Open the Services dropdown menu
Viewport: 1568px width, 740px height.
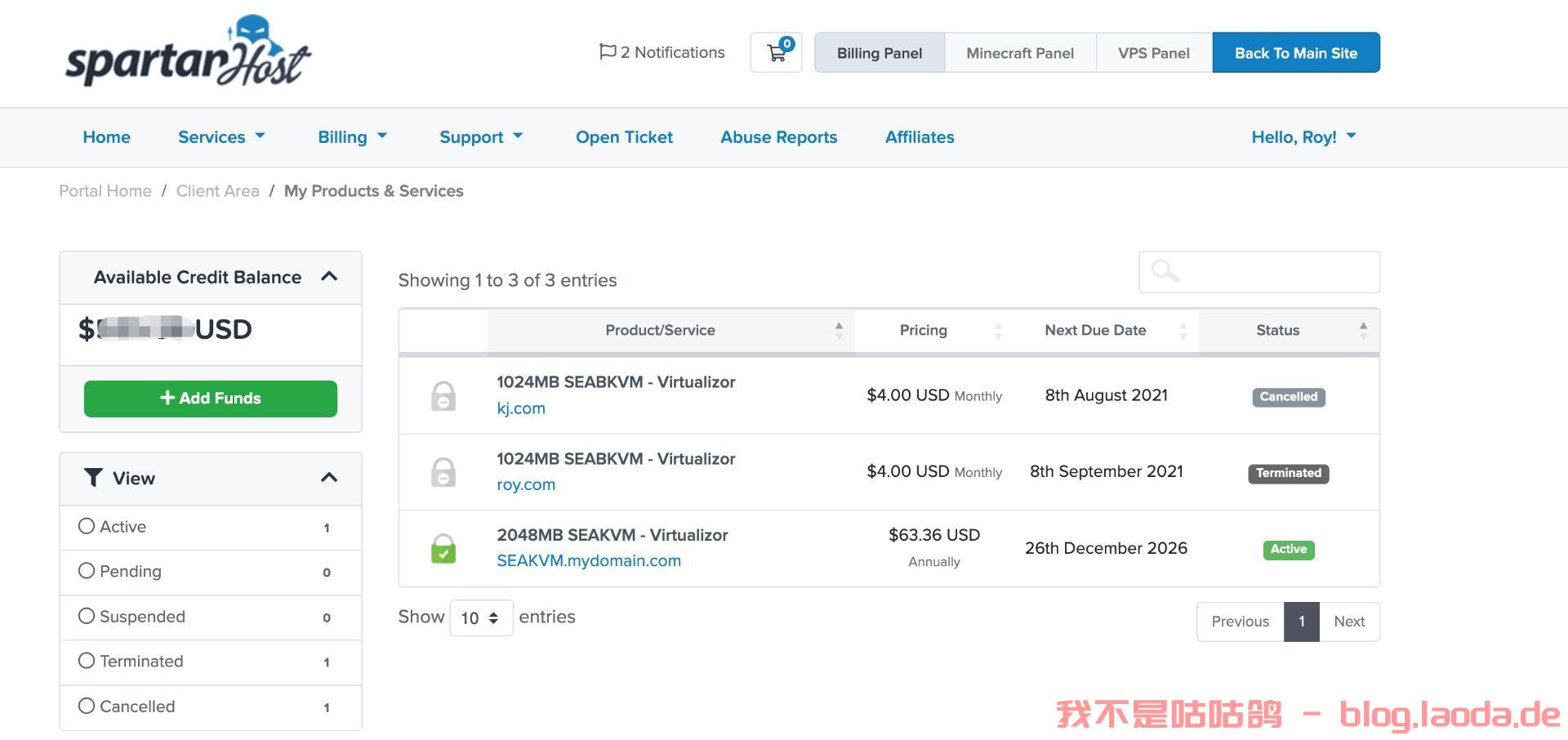click(222, 137)
